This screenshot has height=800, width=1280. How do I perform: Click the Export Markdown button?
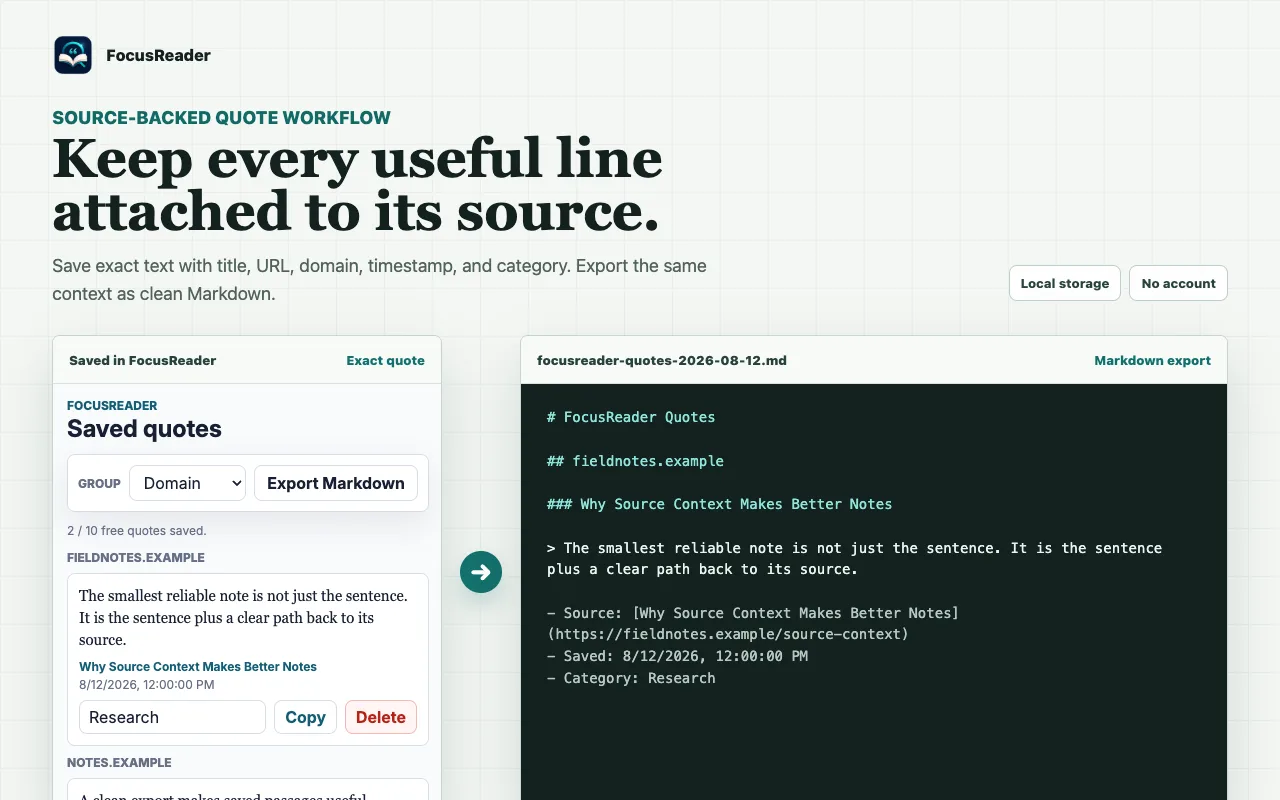336,483
